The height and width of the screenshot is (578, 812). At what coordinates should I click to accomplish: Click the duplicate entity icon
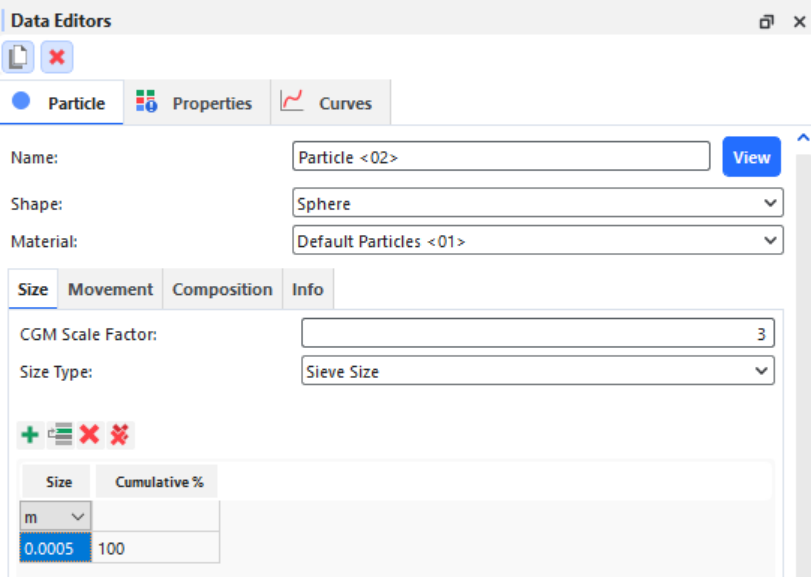tap(18, 56)
